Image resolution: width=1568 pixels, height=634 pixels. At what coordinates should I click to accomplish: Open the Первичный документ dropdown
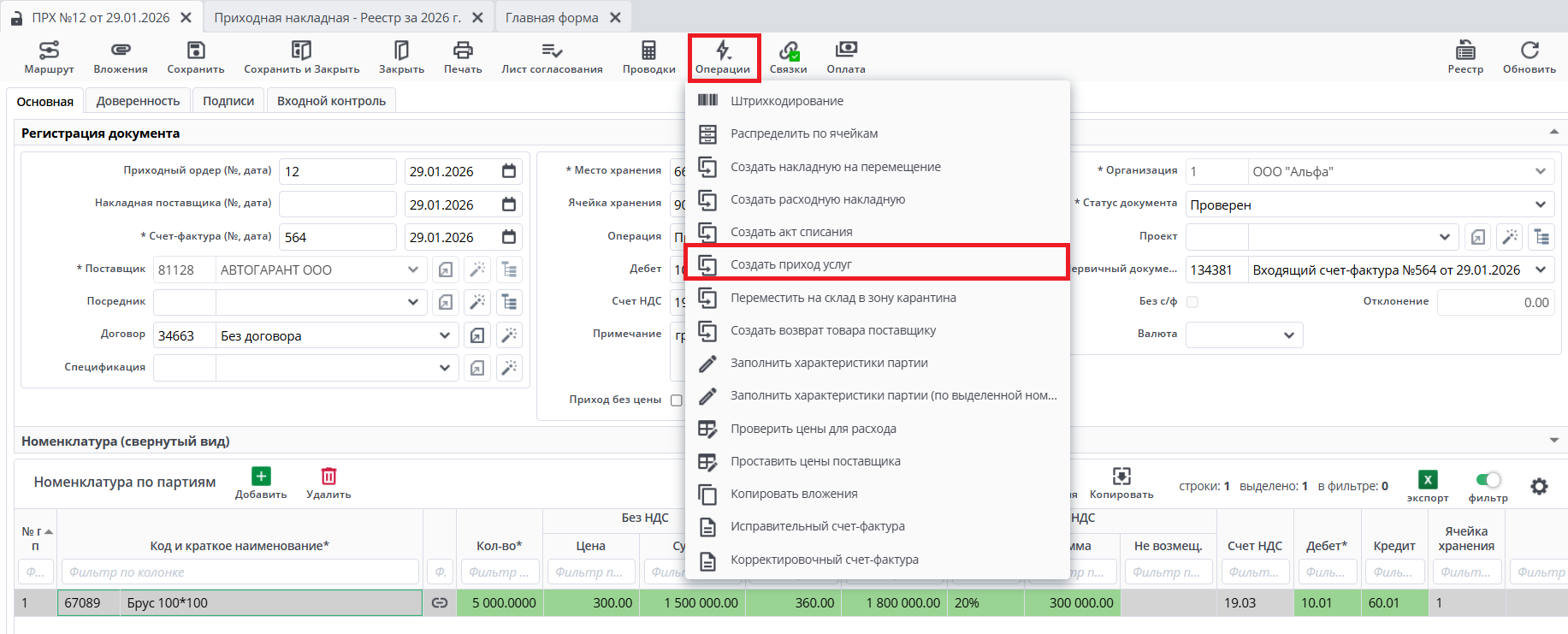point(1541,270)
